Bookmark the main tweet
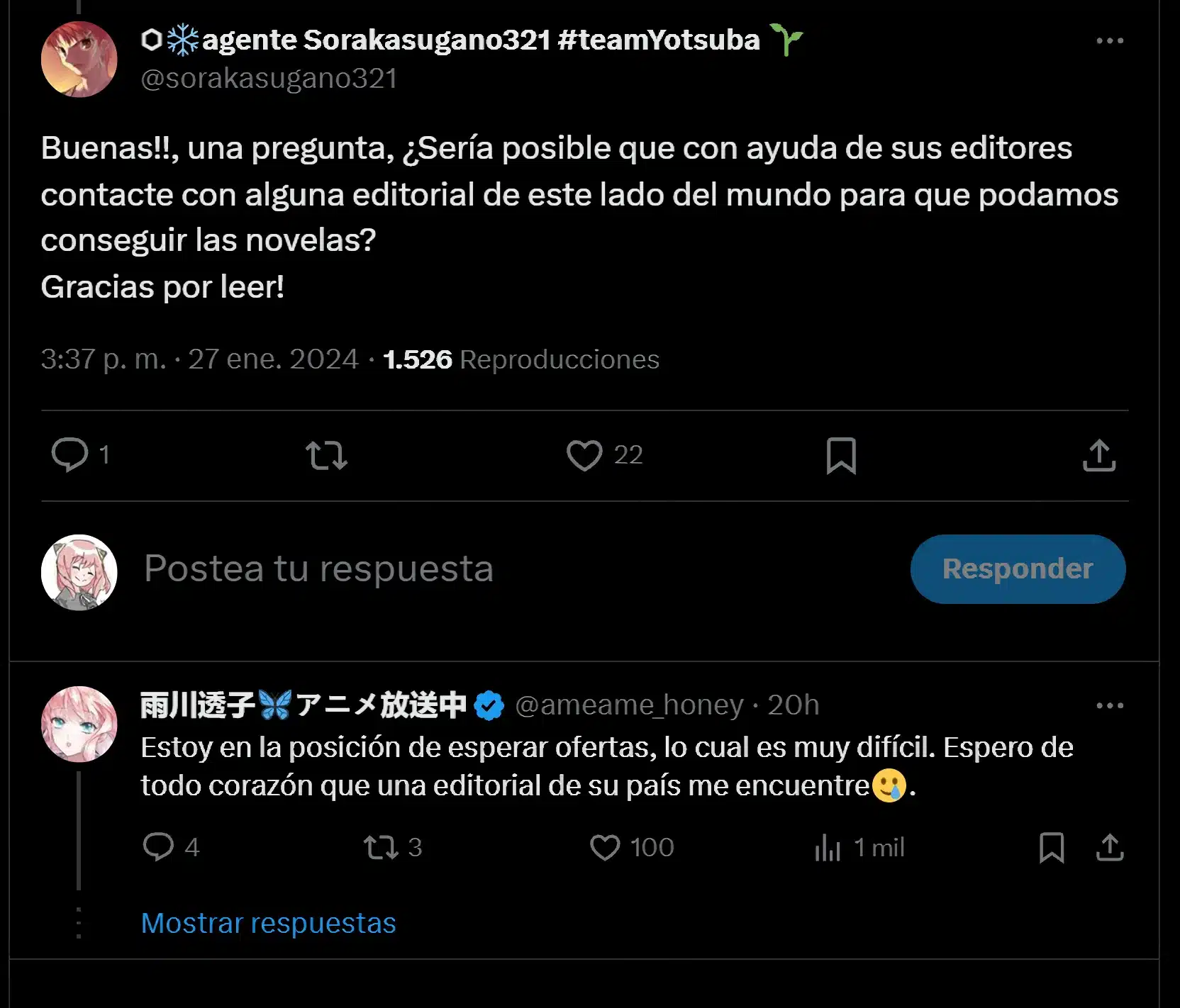Viewport: 1180px width, 1008px height. tap(841, 456)
